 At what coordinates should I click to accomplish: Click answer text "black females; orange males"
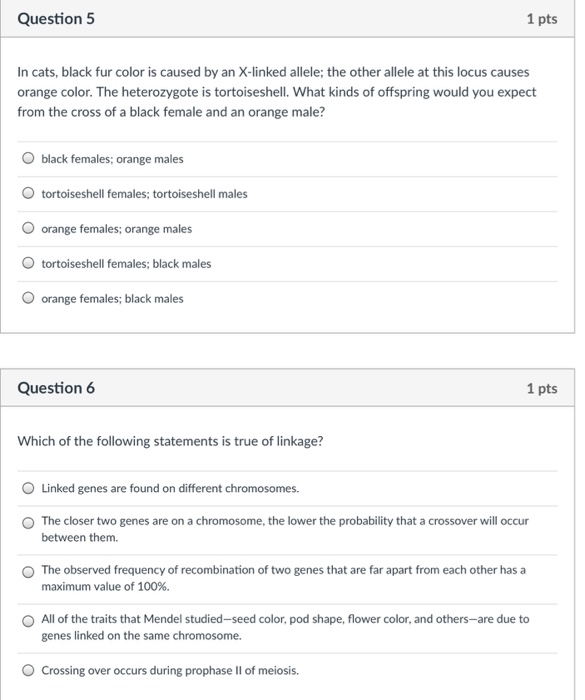coord(112,159)
